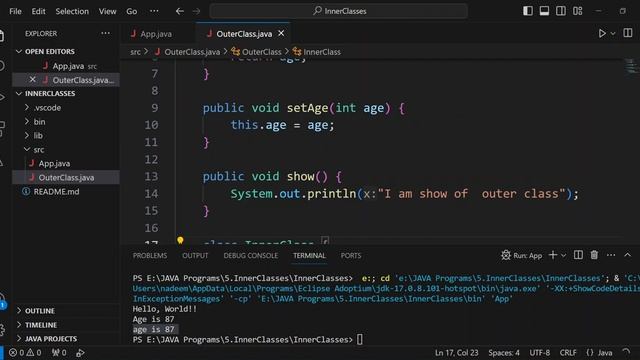Image resolution: width=640 pixels, height=360 pixels.
Task: Select the Run: App terminal entry
Action: coord(522,256)
